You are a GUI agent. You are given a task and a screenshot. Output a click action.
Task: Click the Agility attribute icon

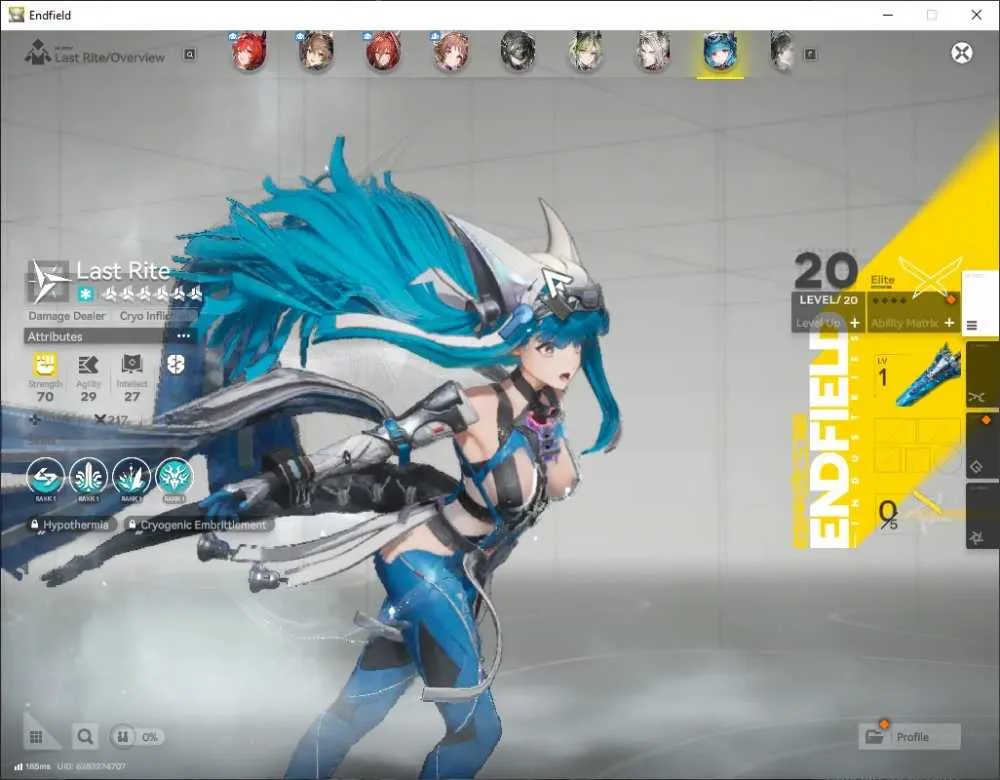click(88, 365)
